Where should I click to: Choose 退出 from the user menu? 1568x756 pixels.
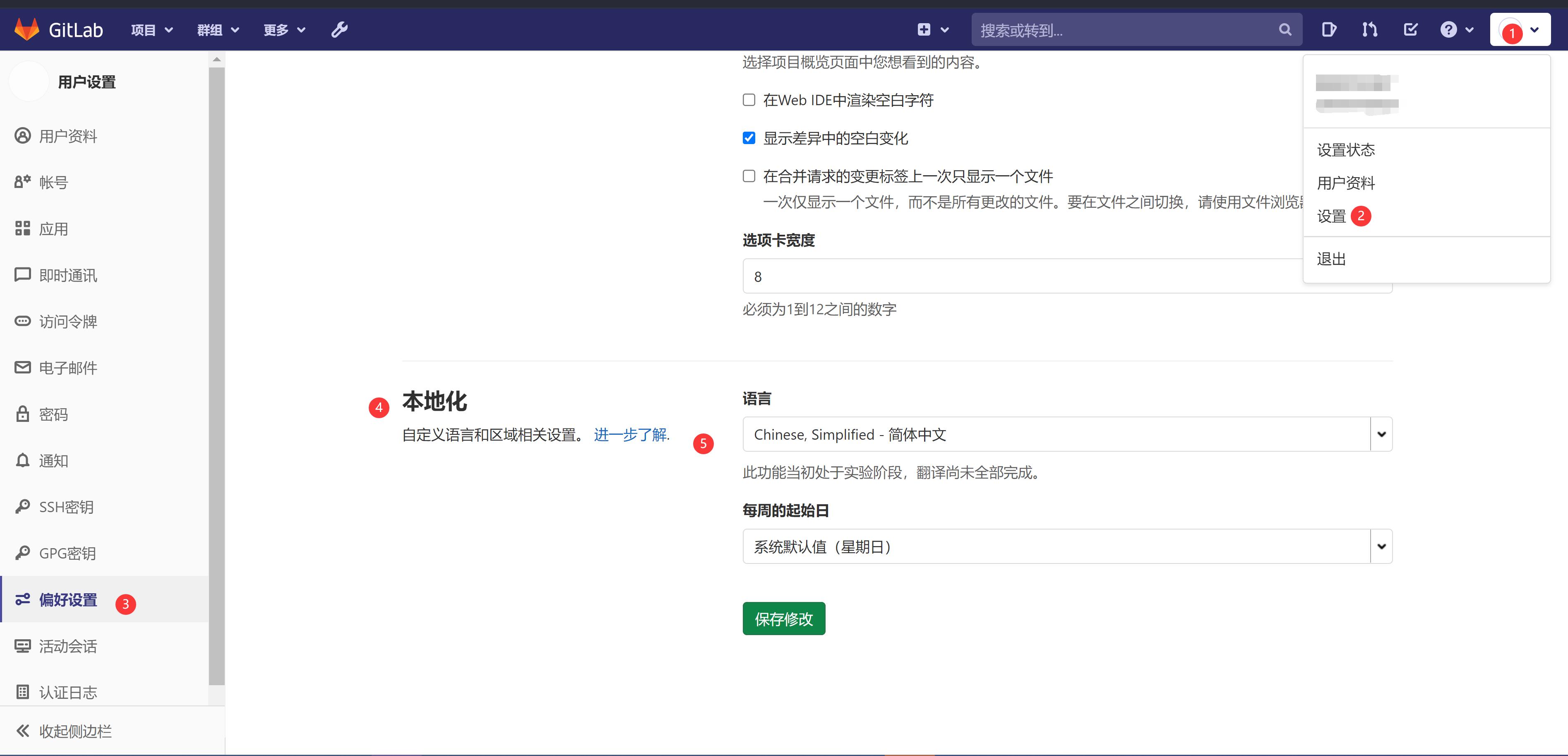click(1331, 259)
